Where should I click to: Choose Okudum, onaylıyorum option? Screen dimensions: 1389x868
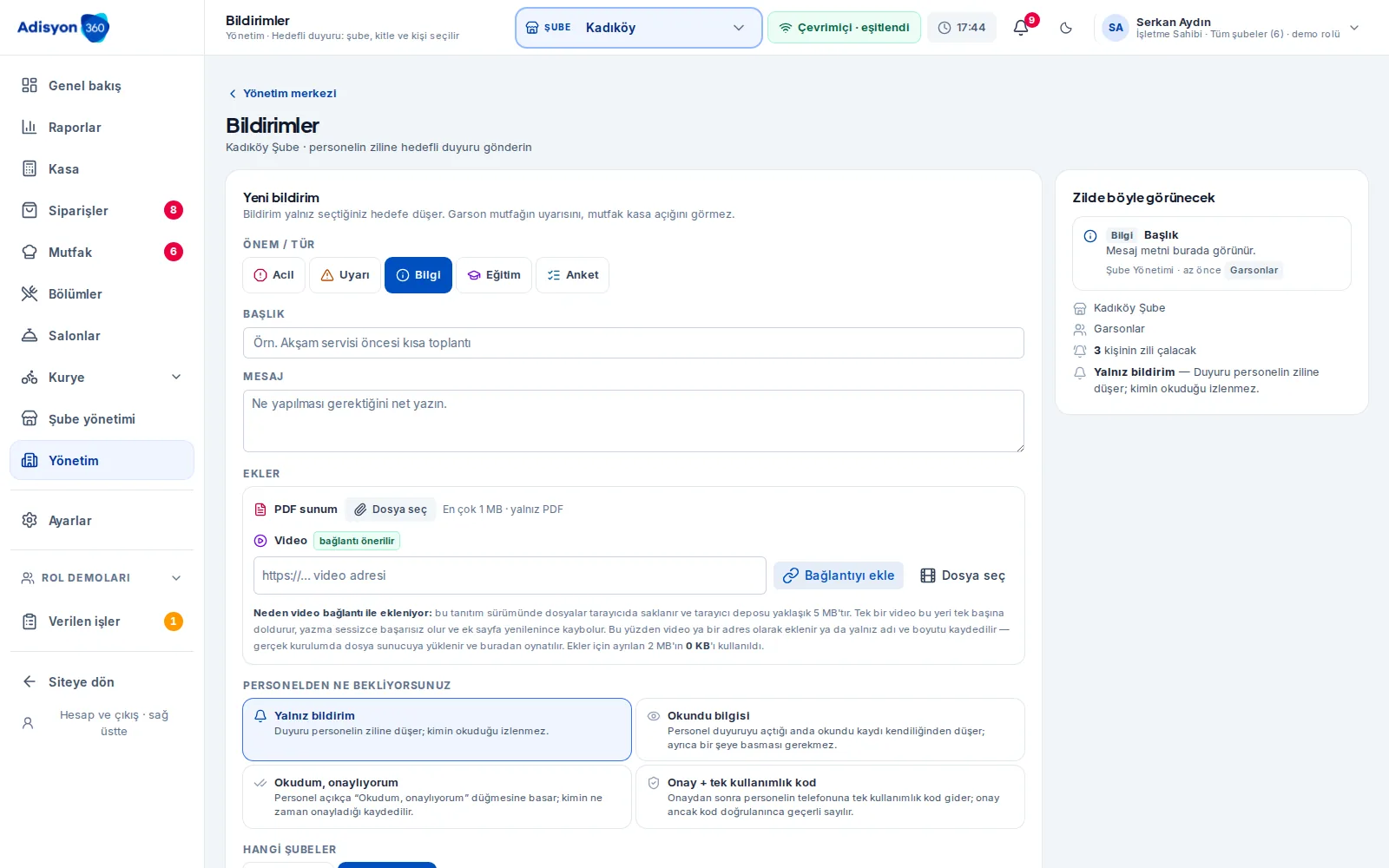437,797
